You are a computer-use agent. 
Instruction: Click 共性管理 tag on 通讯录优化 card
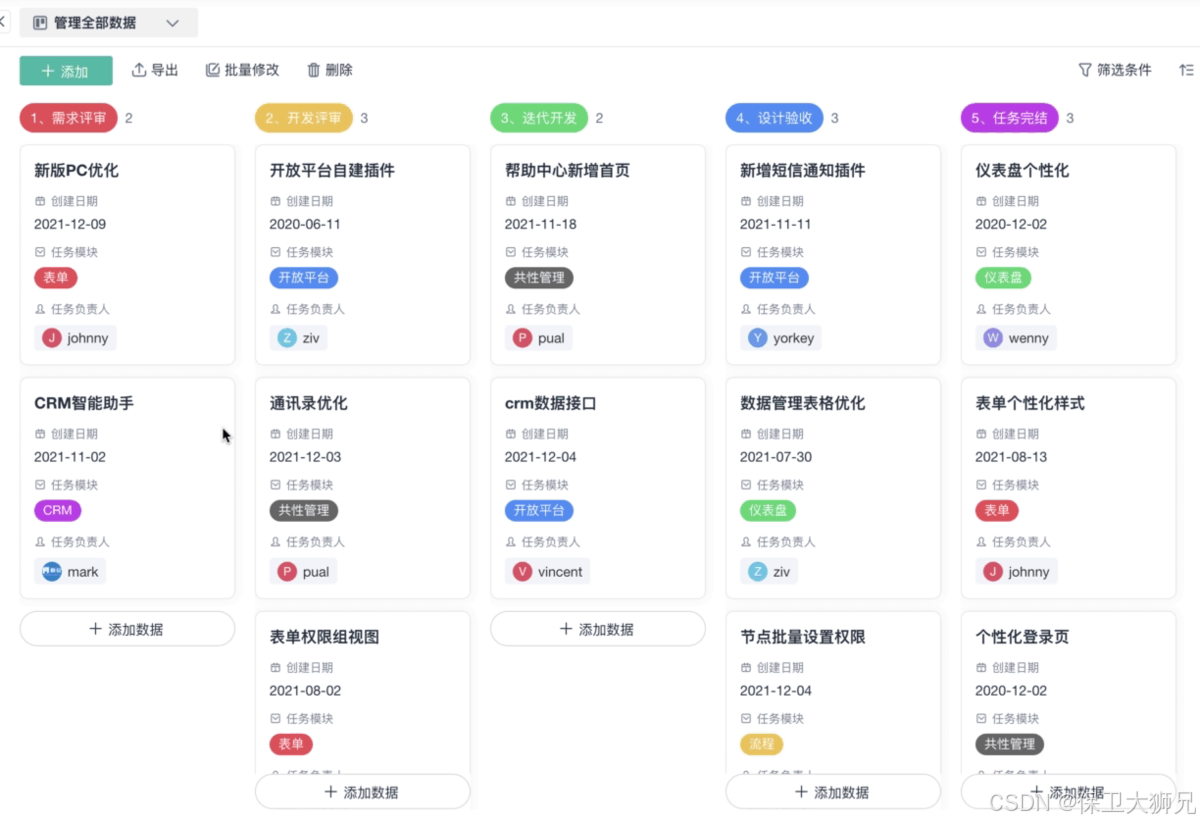(304, 510)
